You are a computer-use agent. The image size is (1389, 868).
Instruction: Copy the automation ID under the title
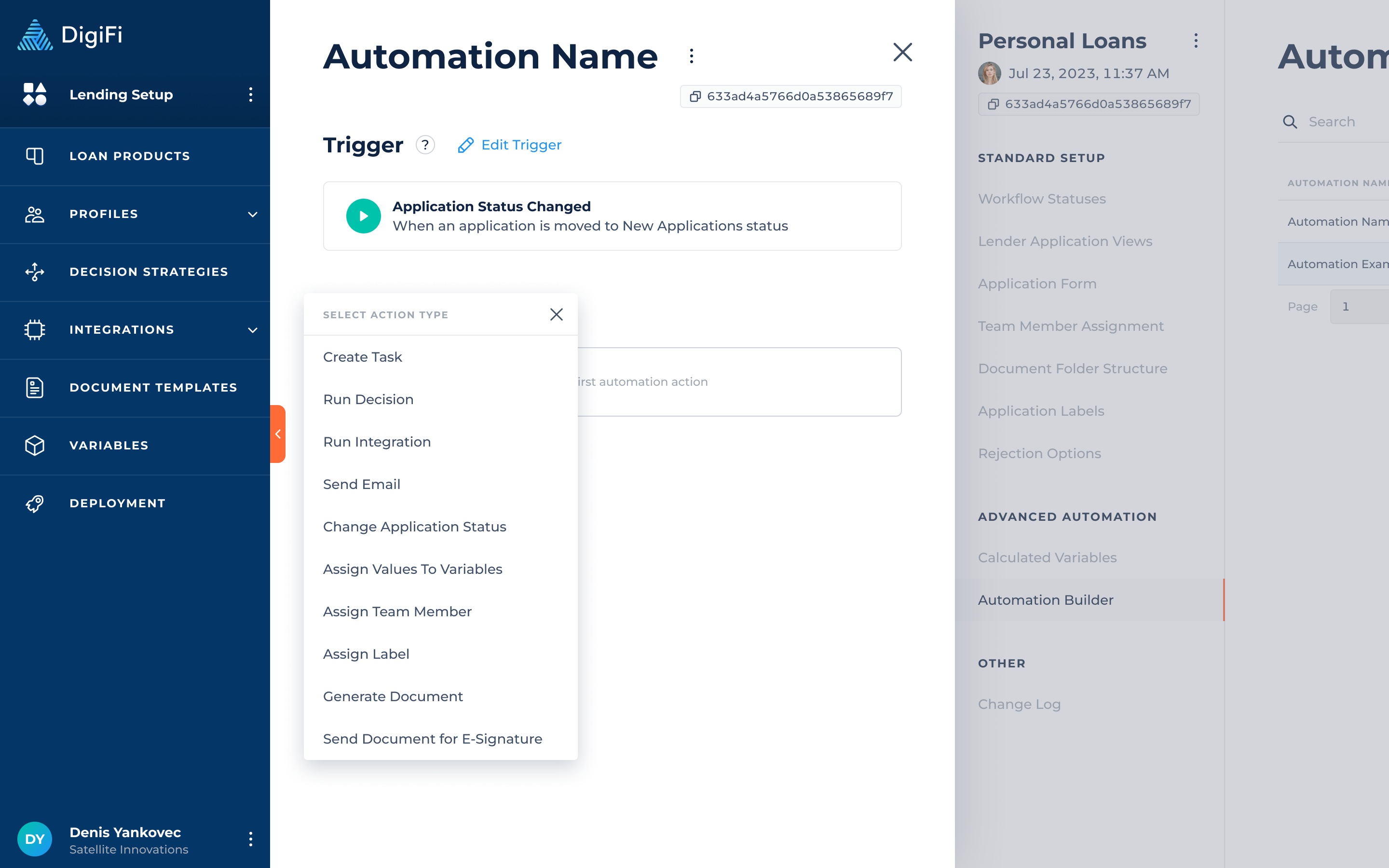pos(695,96)
